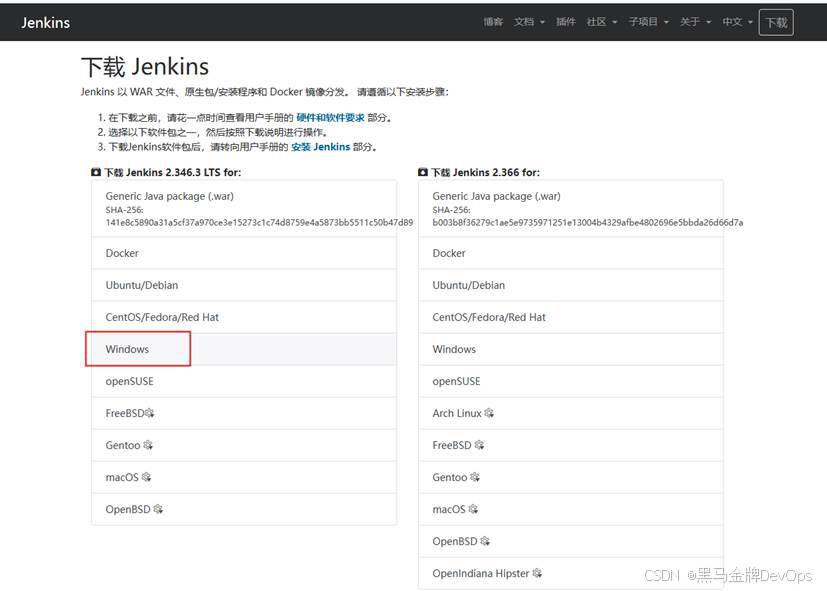Select Gentoo in the LTS list
Screen dimensions: 827x591
[244, 445]
